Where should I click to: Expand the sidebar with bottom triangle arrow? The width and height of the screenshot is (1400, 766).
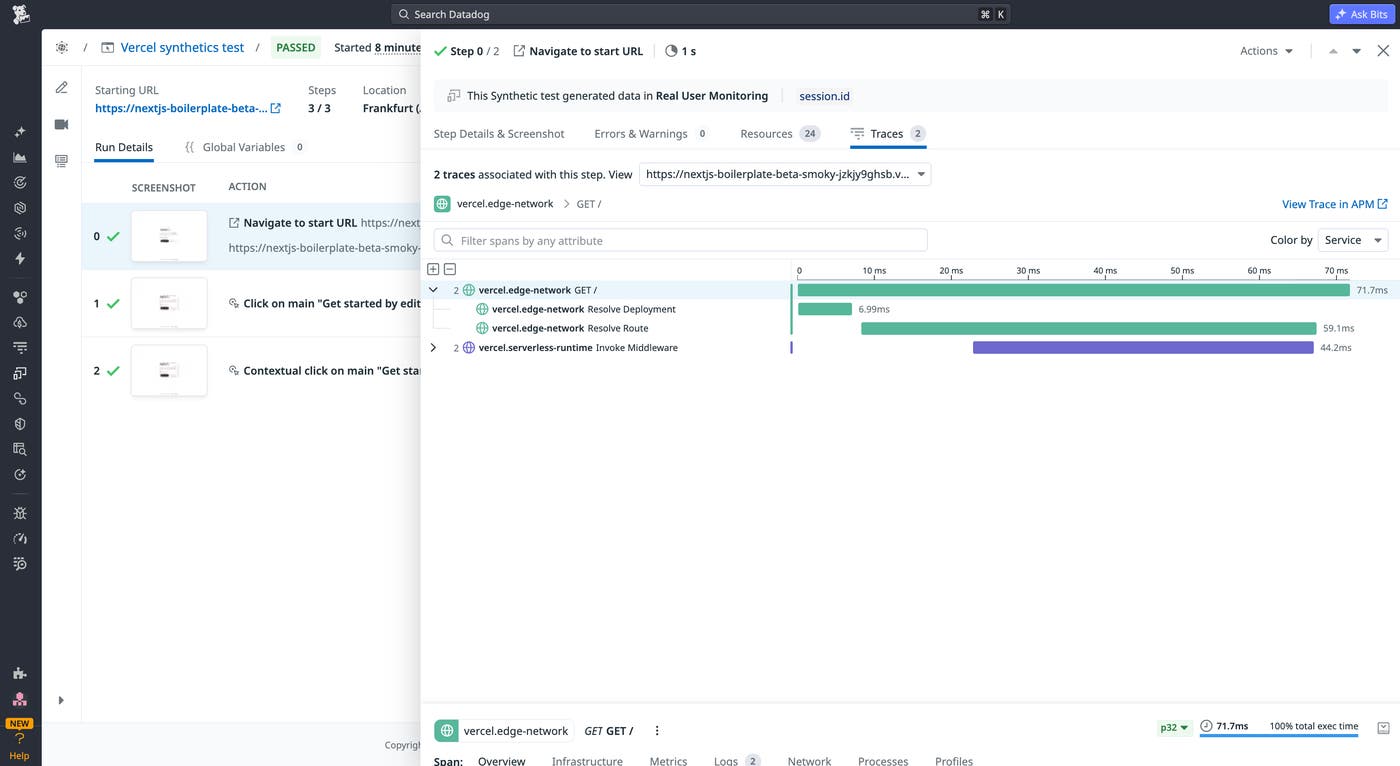[61, 700]
